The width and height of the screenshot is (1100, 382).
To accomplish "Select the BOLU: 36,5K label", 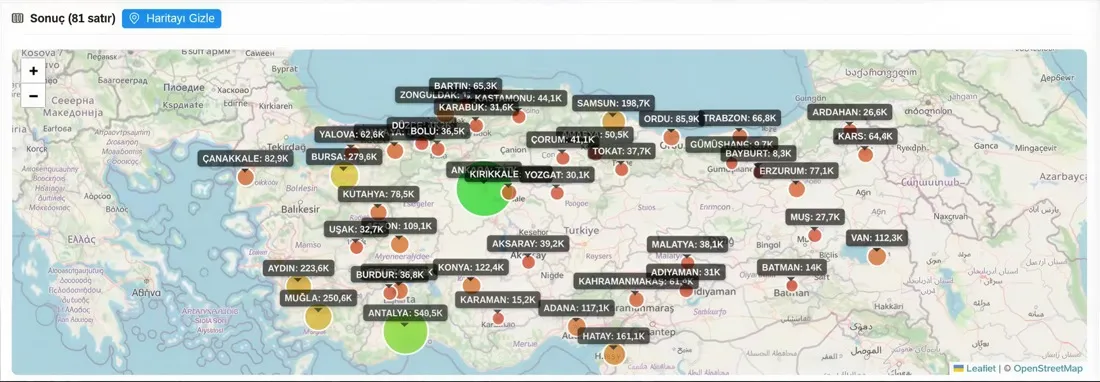I will pyautogui.click(x=437, y=131).
